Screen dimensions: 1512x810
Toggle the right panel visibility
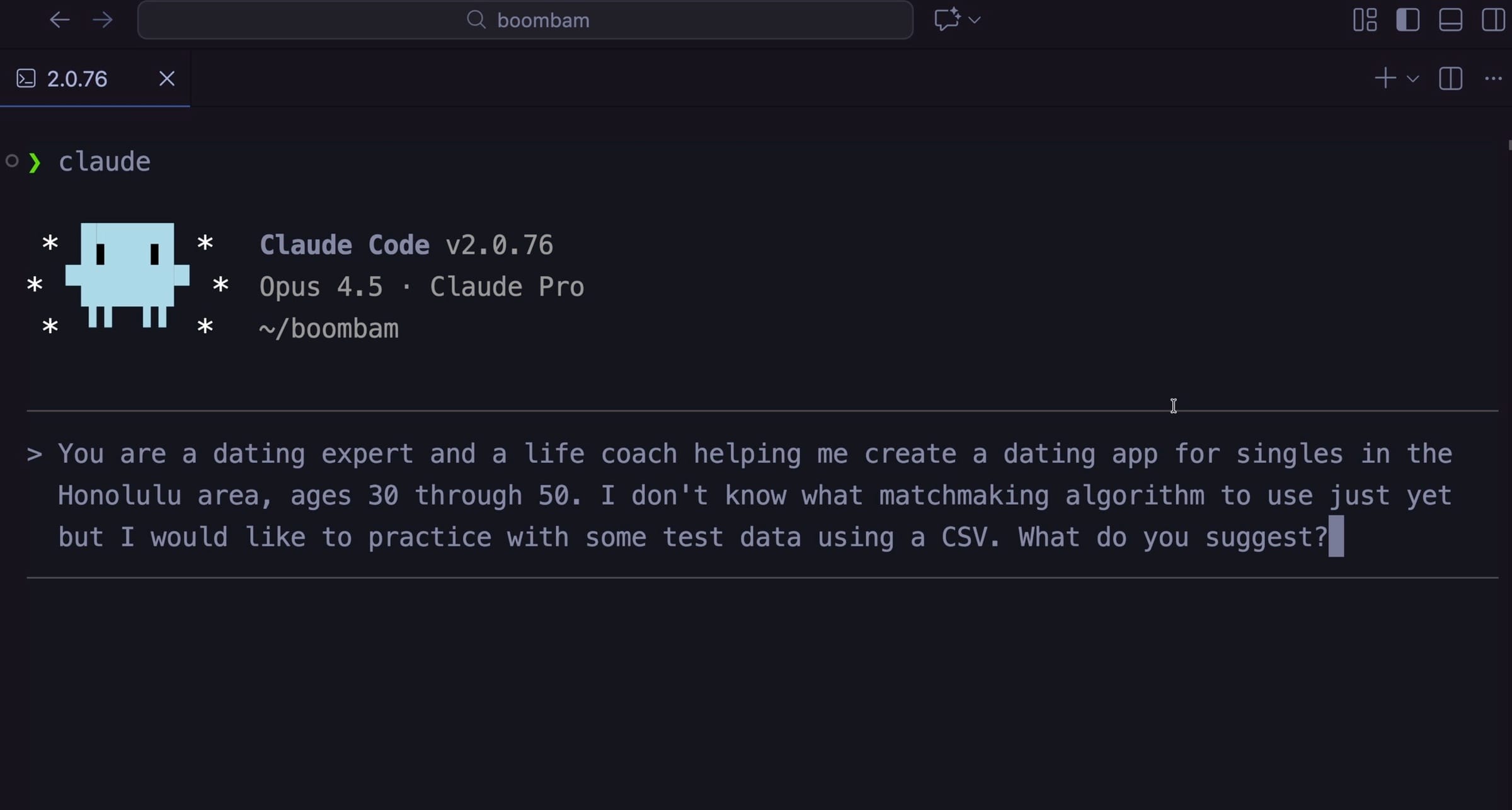tap(1493, 20)
